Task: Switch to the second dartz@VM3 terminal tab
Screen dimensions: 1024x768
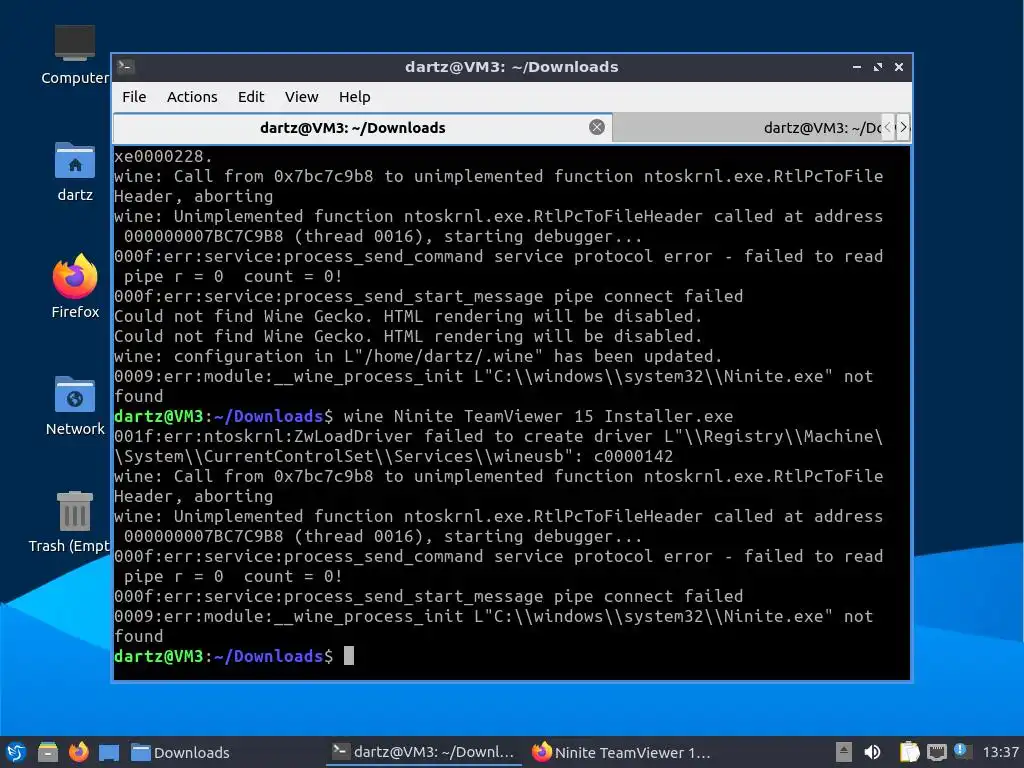Action: (x=748, y=127)
